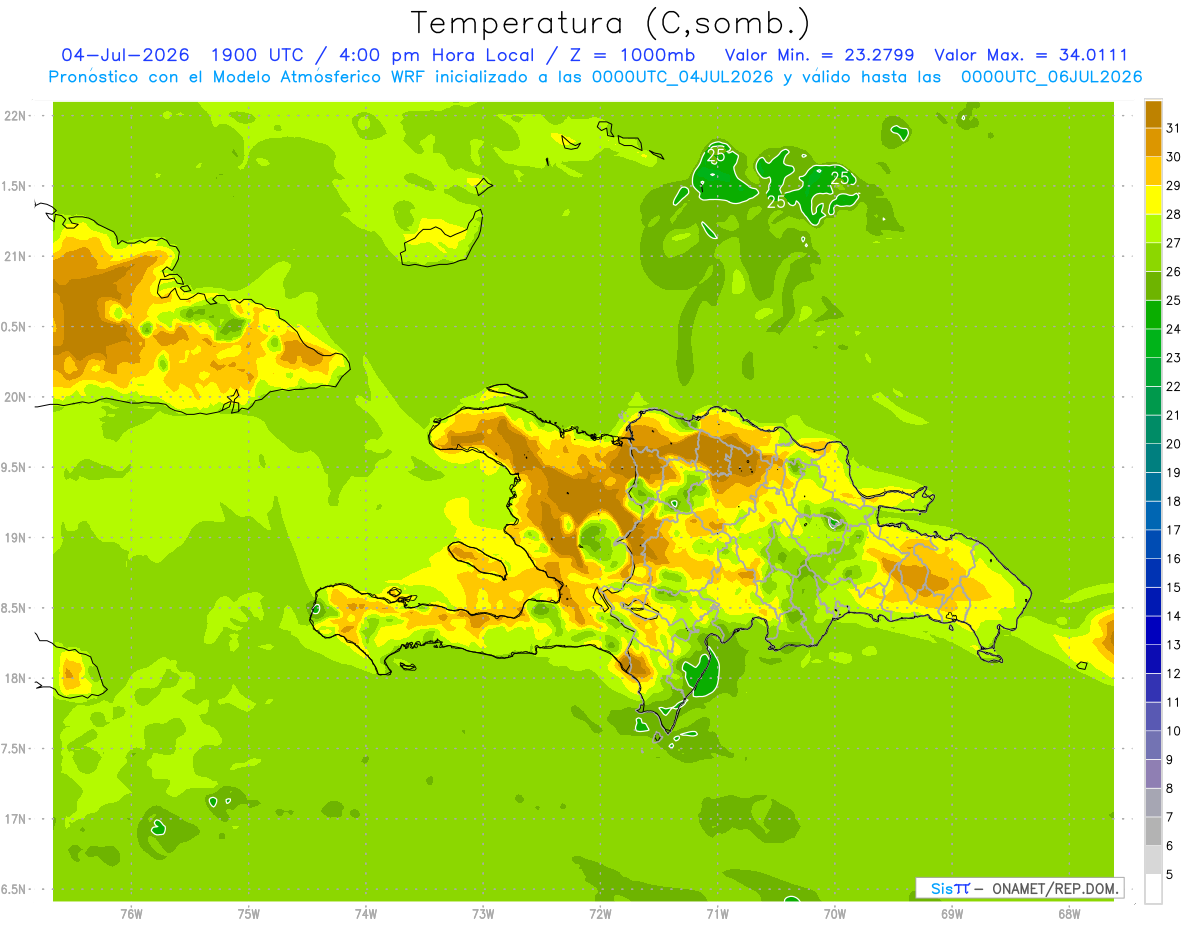Click the "18N" latitude label
This screenshot has width=1200, height=927.
click(x=15, y=678)
